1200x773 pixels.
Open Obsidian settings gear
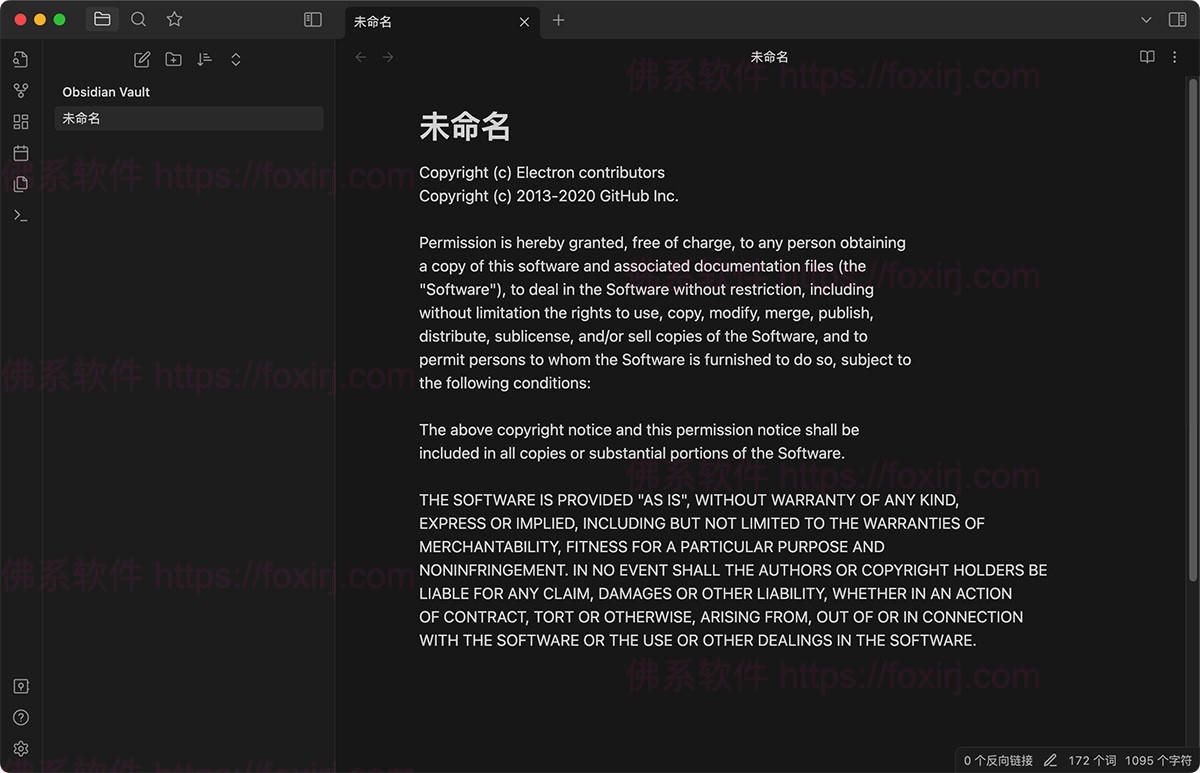20,748
